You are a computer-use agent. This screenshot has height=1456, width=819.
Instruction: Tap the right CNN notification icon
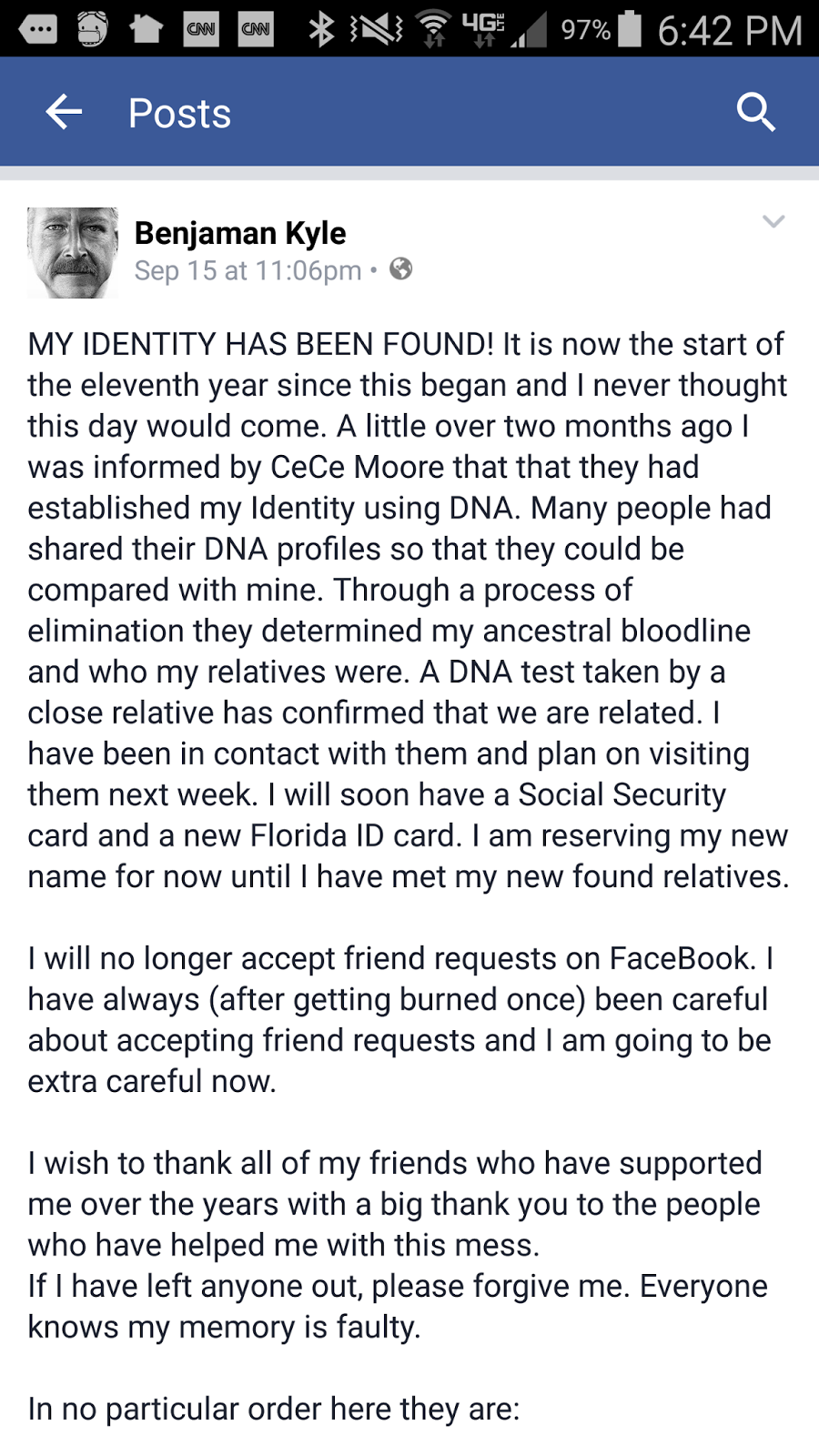coord(256,29)
